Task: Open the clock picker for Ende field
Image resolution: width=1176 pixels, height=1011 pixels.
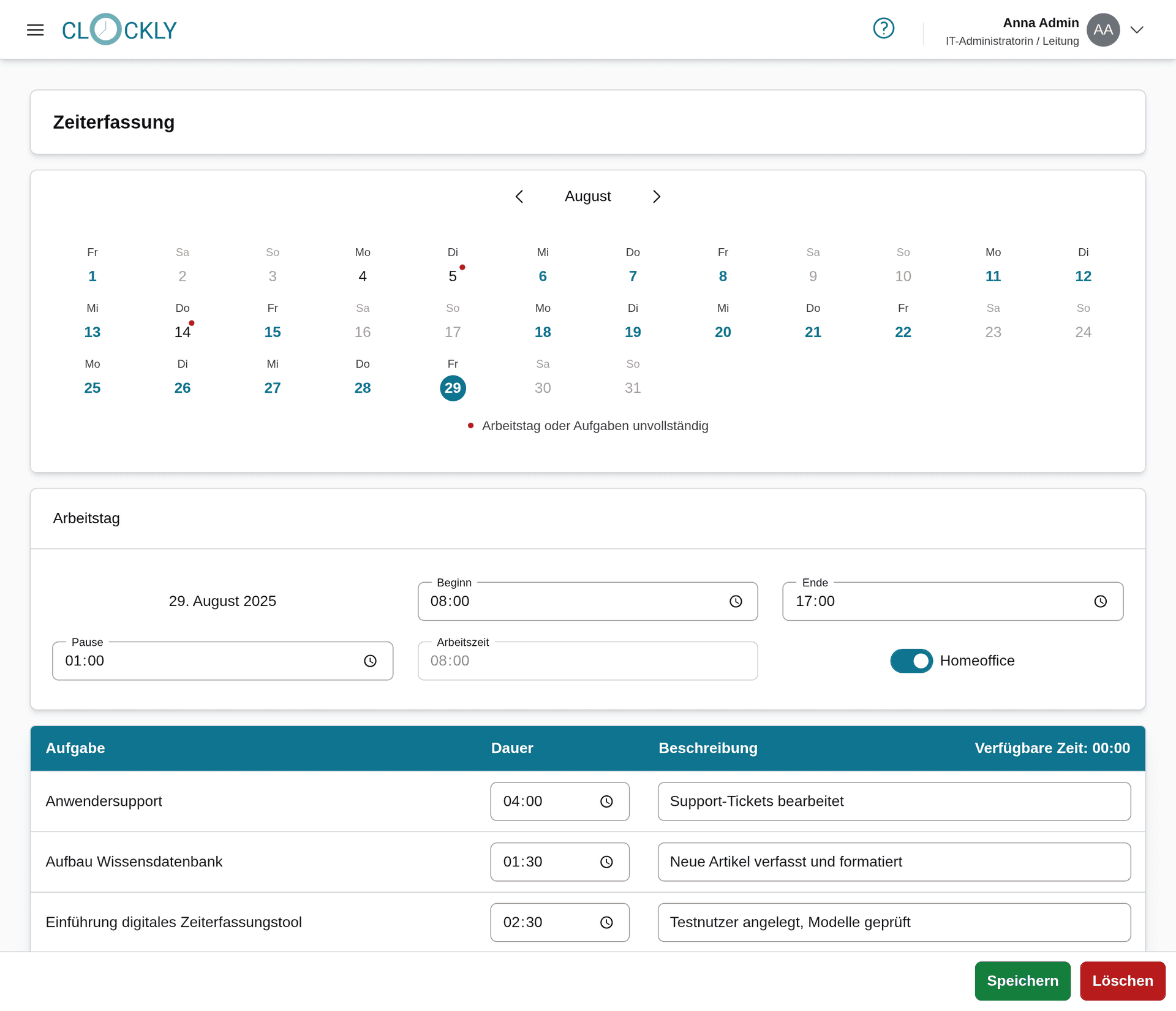Action: 1101,601
